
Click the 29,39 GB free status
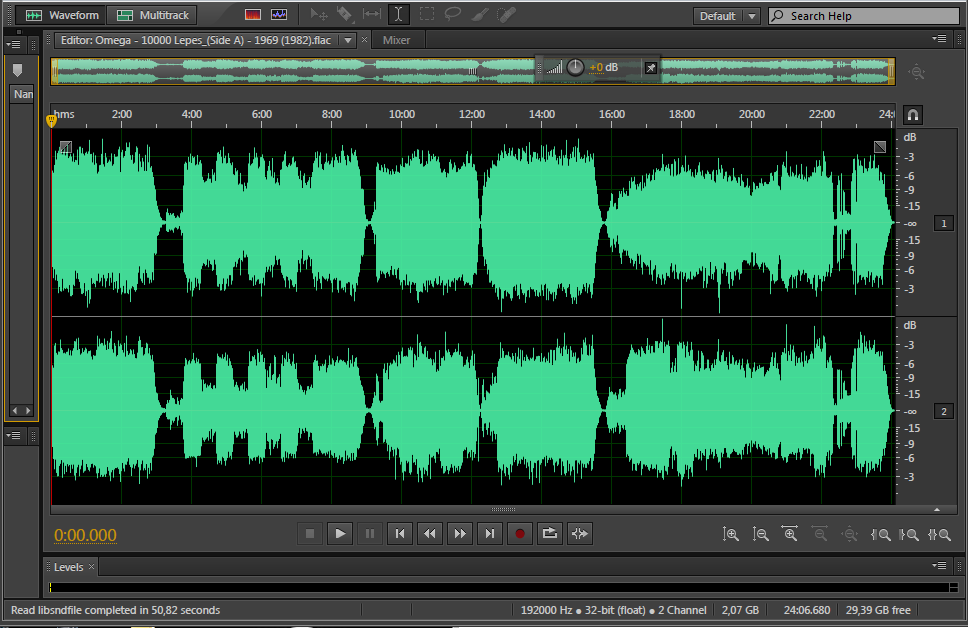point(878,610)
